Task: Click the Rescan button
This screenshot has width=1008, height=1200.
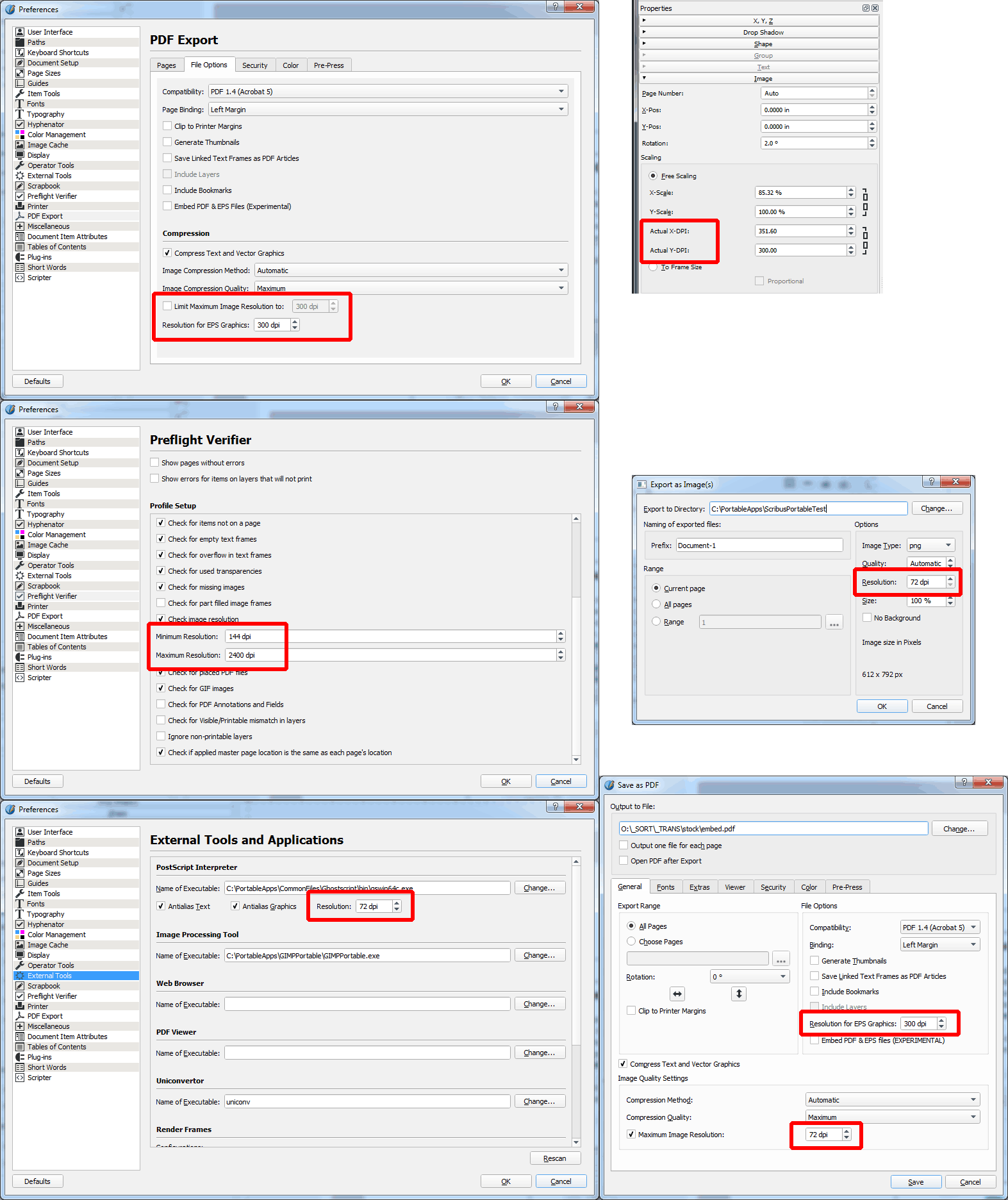Action: 555,1158
